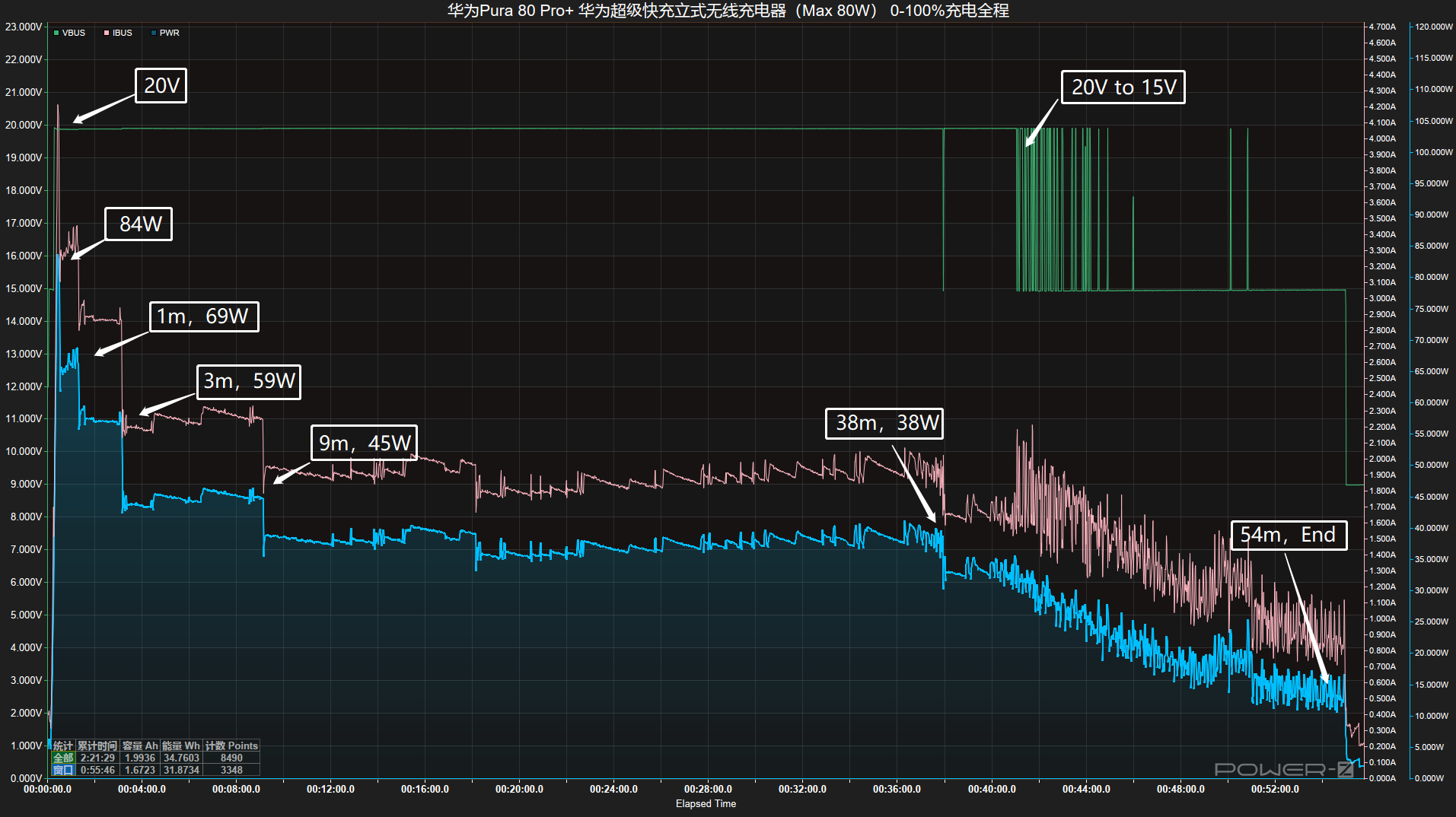Select the 0:55:46 window time value
This screenshot has height=817, width=1456.
97,770
